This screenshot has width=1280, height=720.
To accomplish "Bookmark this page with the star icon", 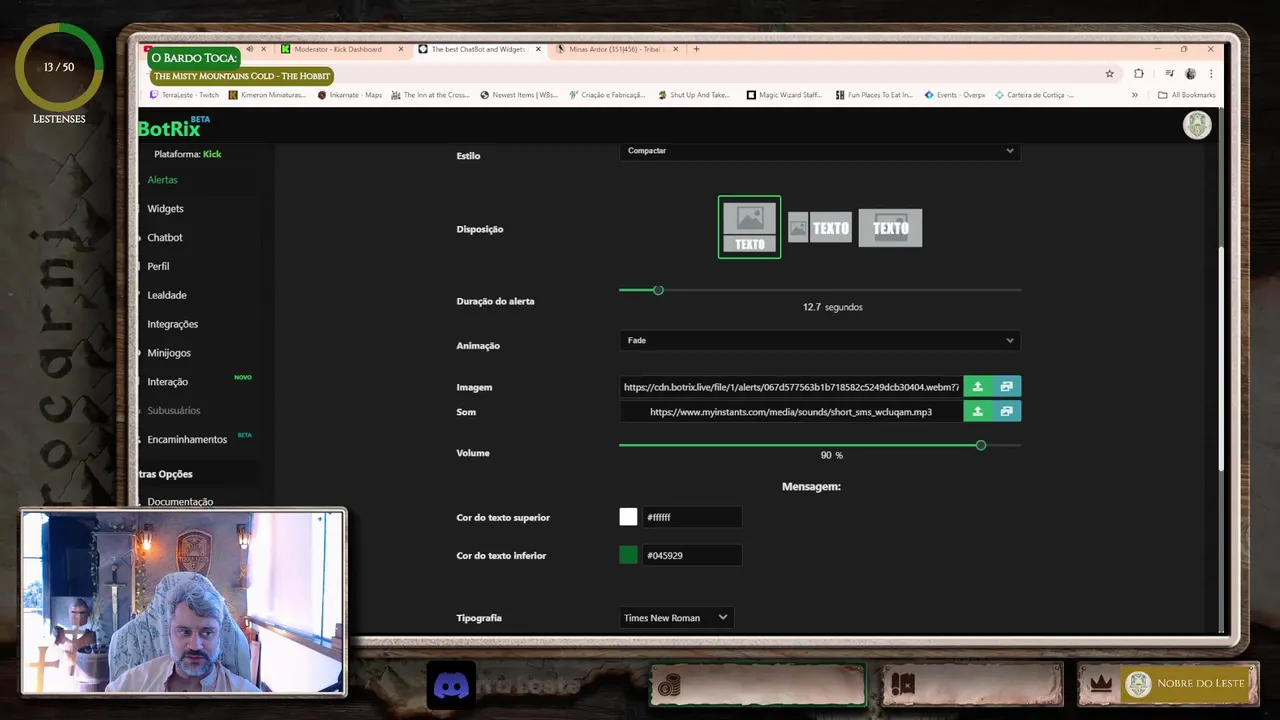I will tap(1109, 74).
